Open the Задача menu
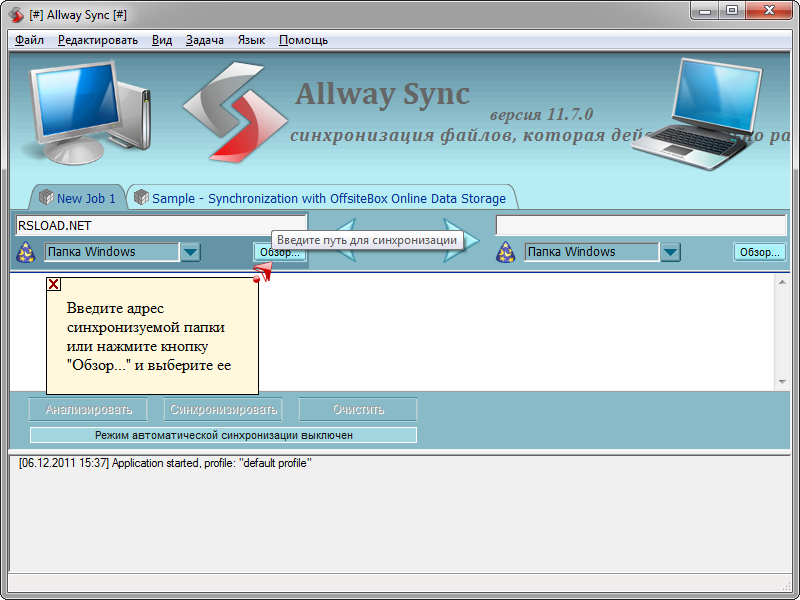This screenshot has width=800, height=600. (x=205, y=40)
